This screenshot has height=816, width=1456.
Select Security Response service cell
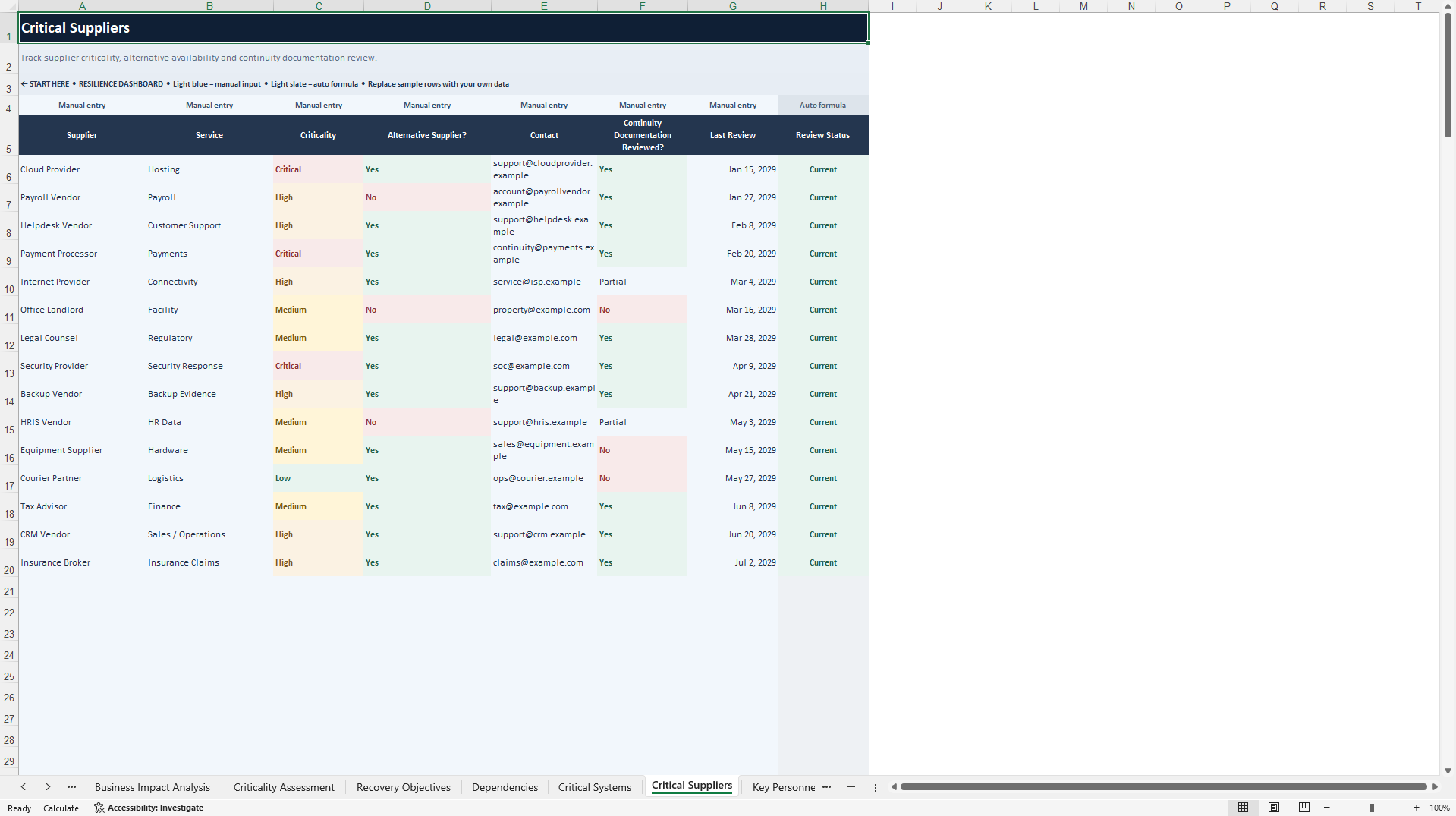point(209,366)
